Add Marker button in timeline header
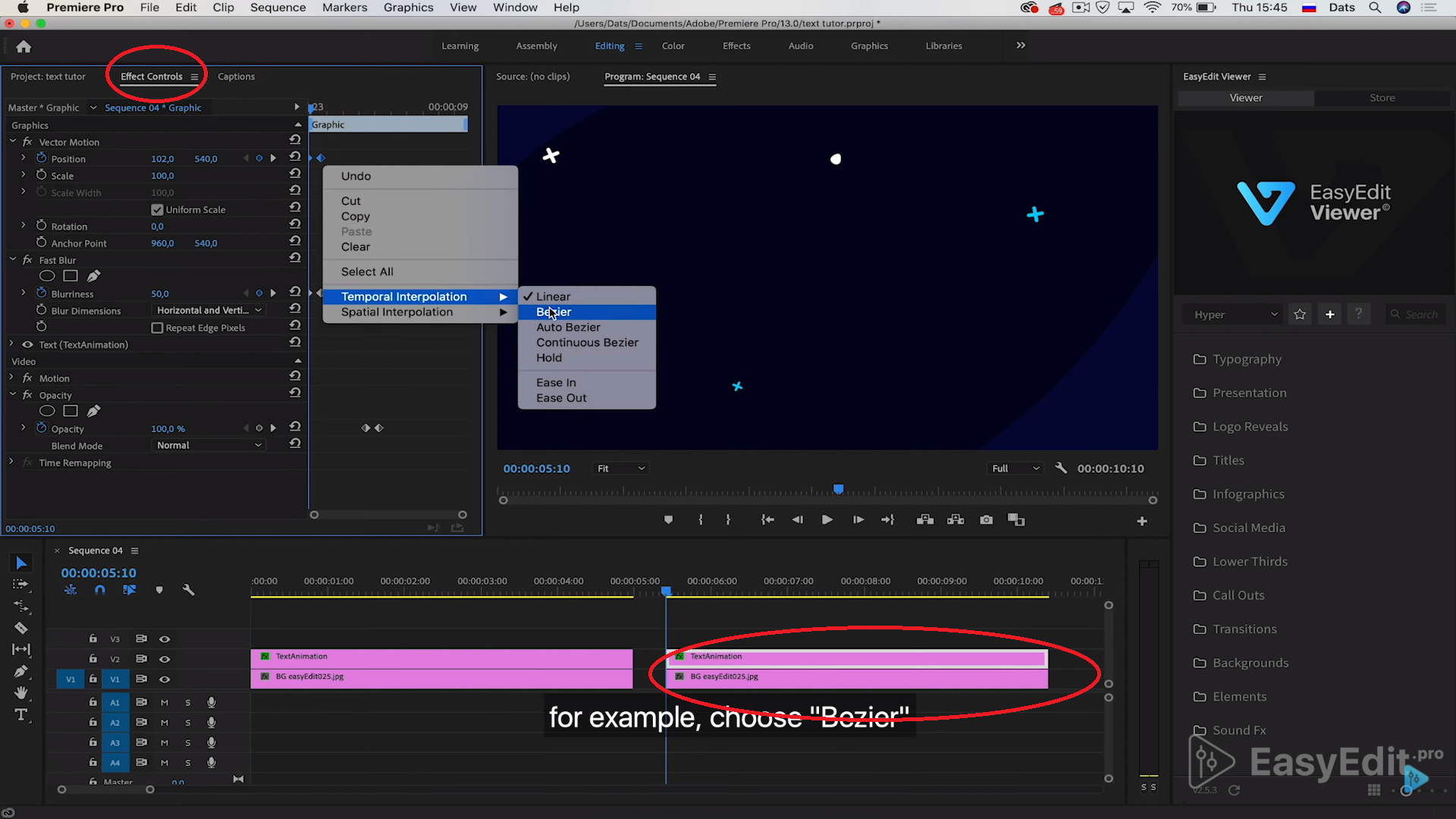The width and height of the screenshot is (1456, 819). click(x=159, y=590)
